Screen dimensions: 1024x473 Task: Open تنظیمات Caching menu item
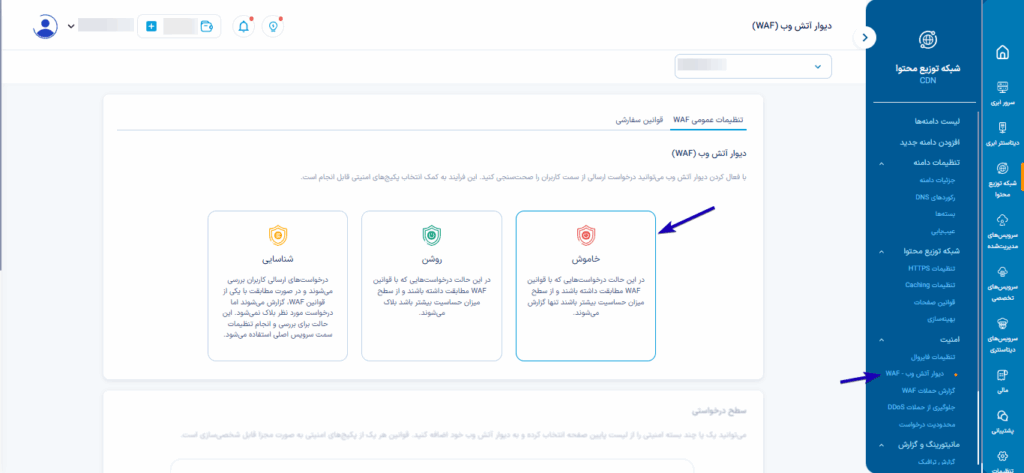pyautogui.click(x=930, y=285)
